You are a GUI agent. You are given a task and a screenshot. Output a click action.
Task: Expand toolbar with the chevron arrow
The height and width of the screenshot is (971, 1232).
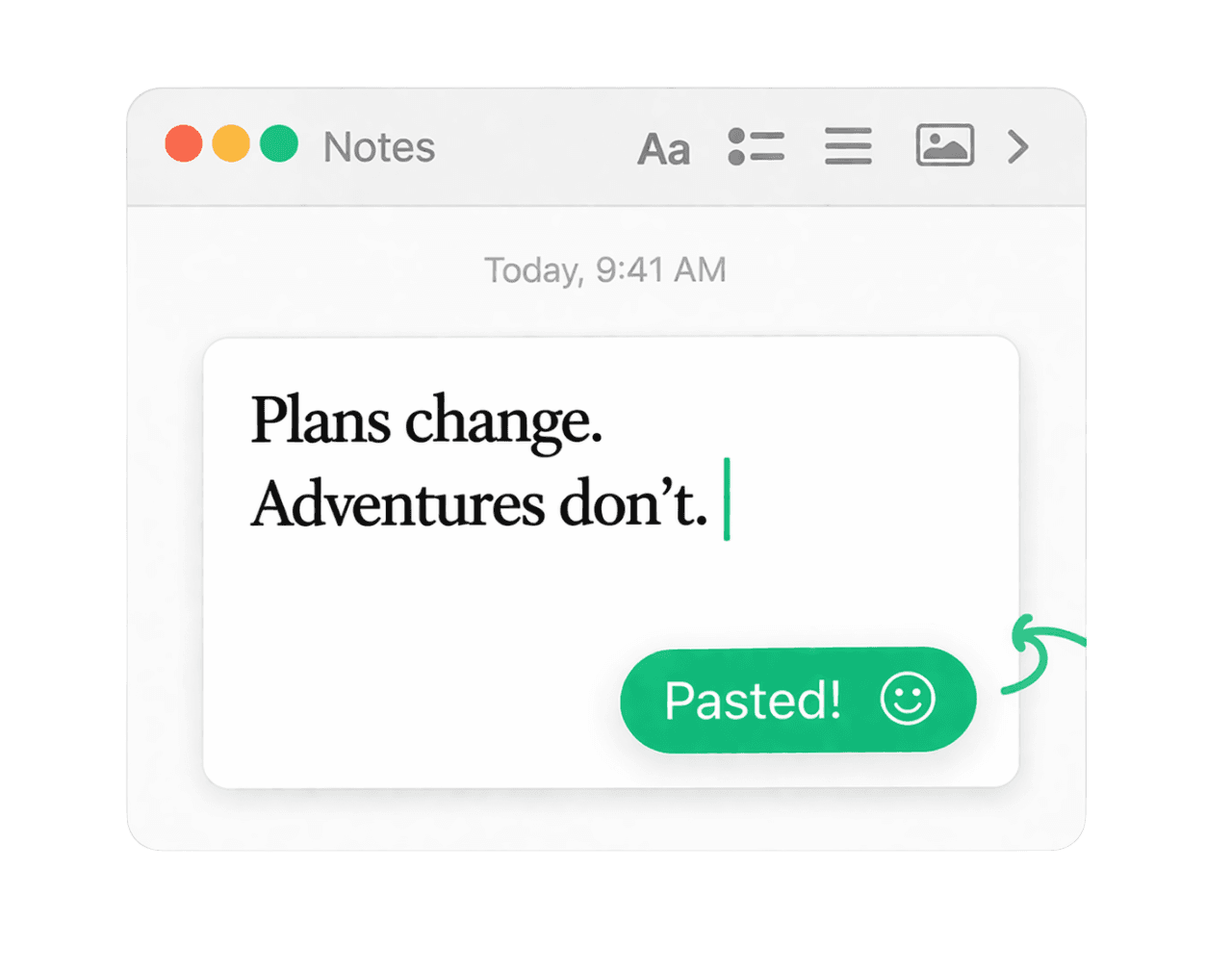click(1018, 146)
